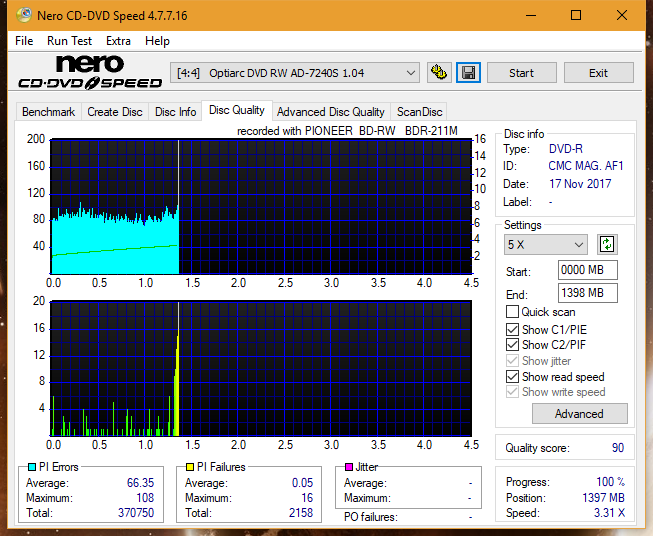Click PI Errors maximum 108
The height and width of the screenshot is (536, 653).
pos(145,497)
